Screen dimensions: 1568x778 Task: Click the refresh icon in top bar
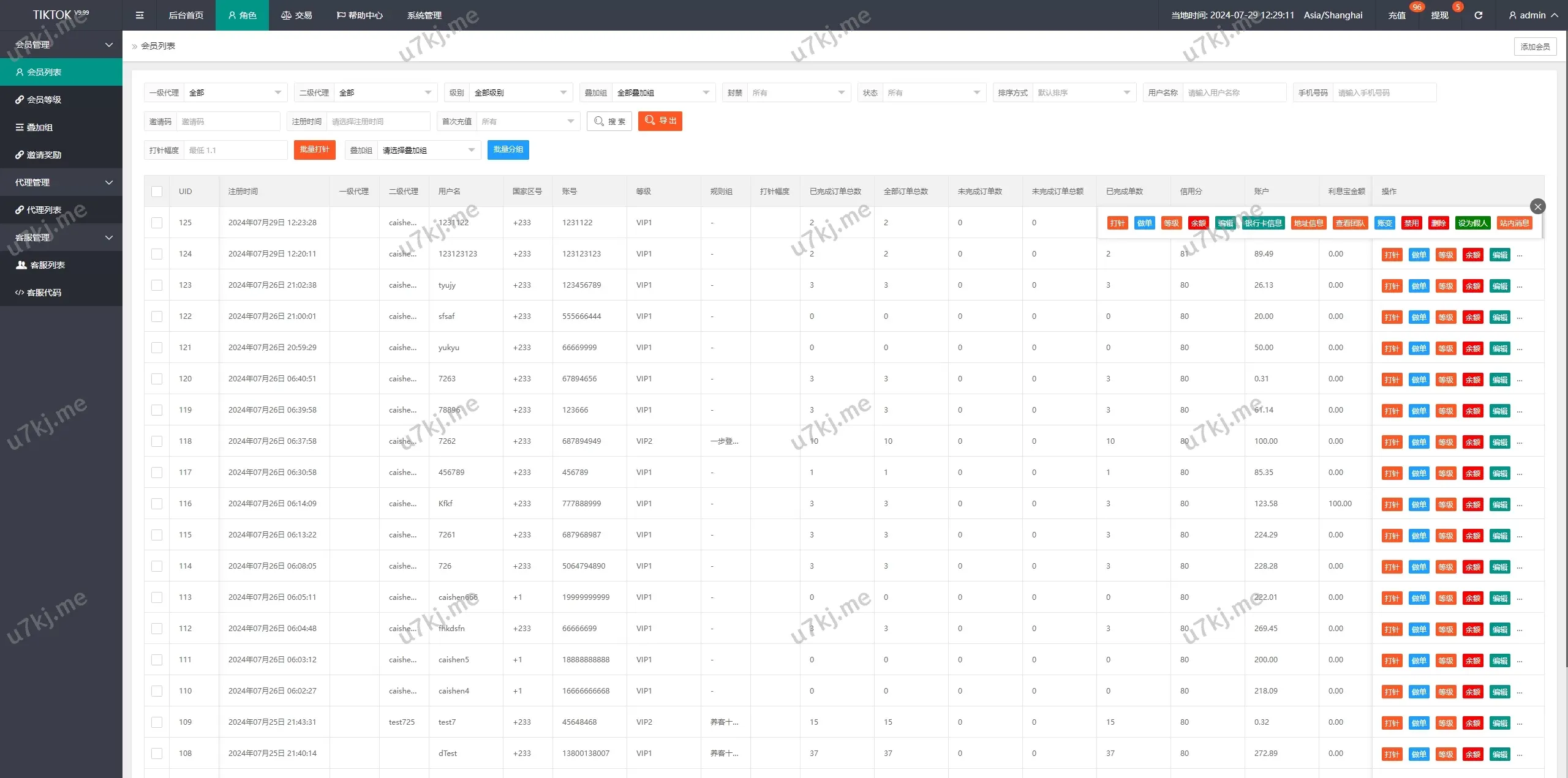[1478, 15]
